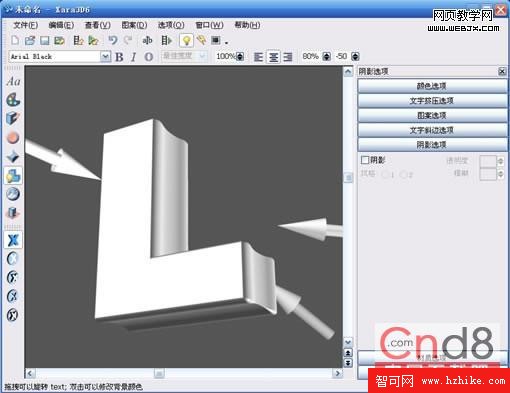Image resolution: width=510 pixels, height=393 pixels.
Task: Click the horizontal scrollbar thumb below canvas
Action: (159, 373)
